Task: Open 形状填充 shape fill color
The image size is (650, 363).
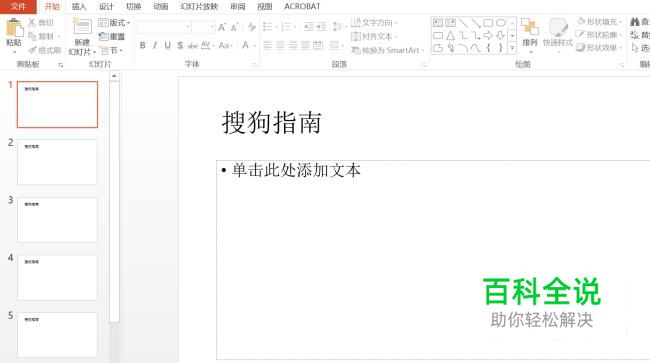Action: [599, 22]
